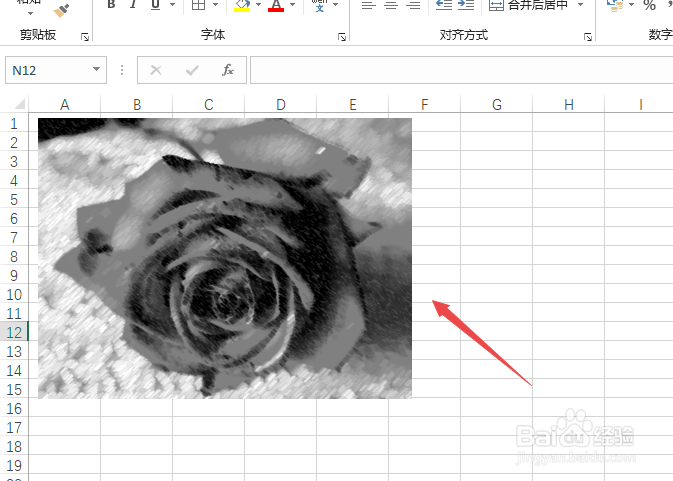Select row 5 header
Viewport: 673px width, 481px height.
coord(14,200)
